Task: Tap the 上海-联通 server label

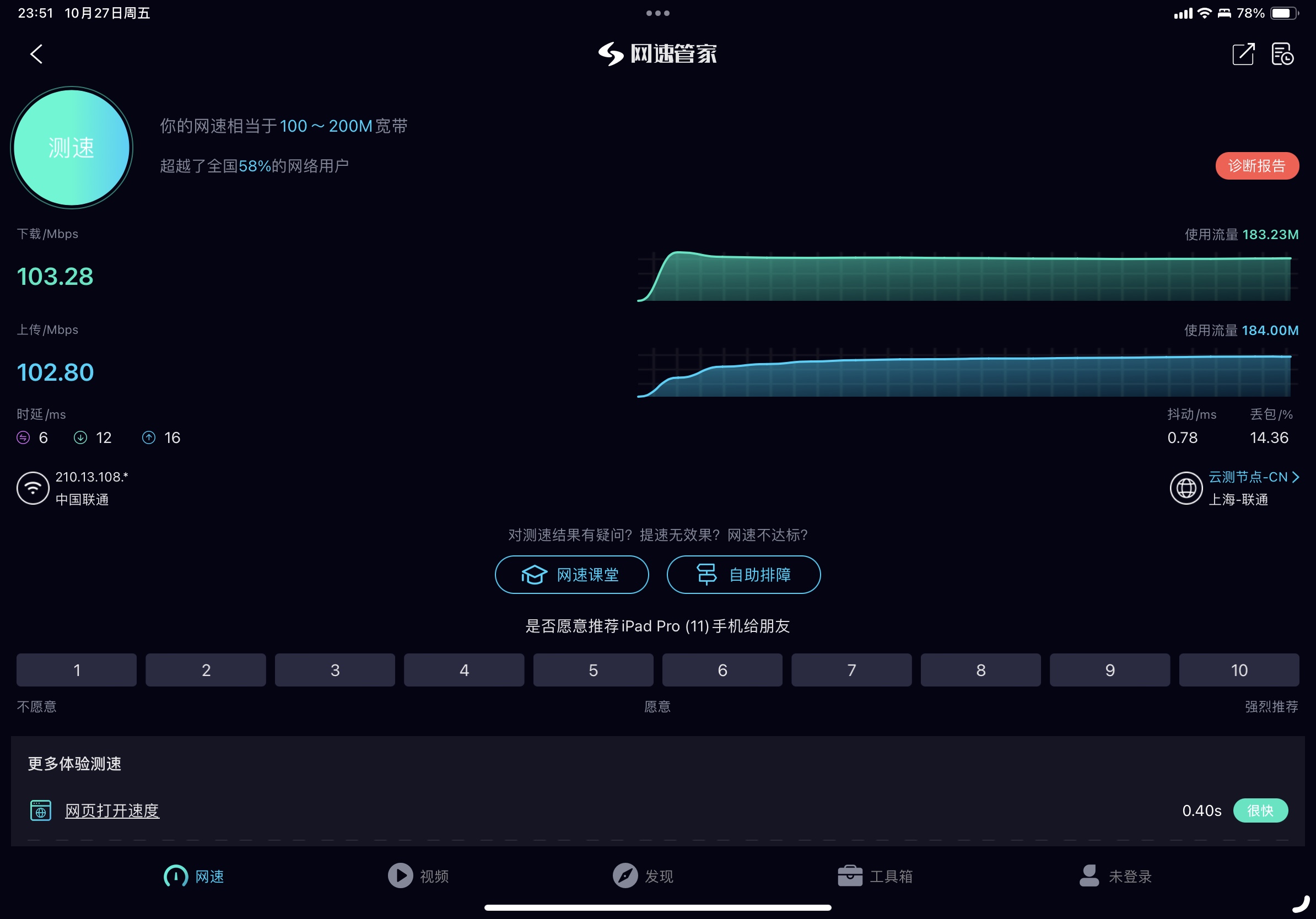Action: [1238, 500]
